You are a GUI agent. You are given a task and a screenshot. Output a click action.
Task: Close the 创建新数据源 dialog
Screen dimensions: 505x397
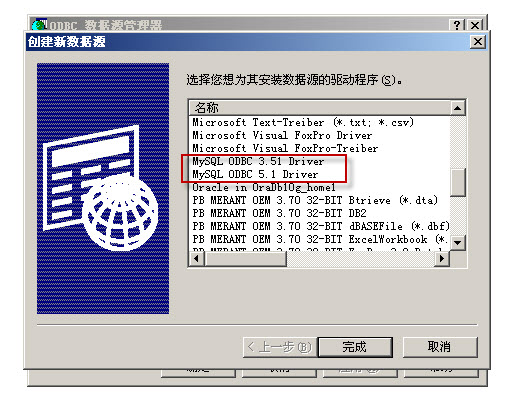point(478,42)
